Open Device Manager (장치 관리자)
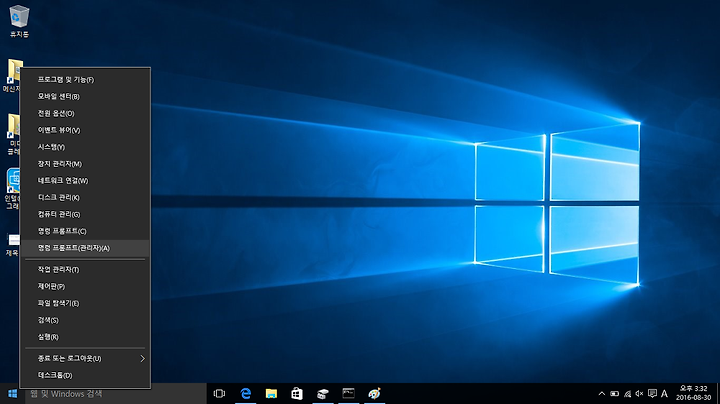720x404 pixels. pyautogui.click(x=85, y=164)
